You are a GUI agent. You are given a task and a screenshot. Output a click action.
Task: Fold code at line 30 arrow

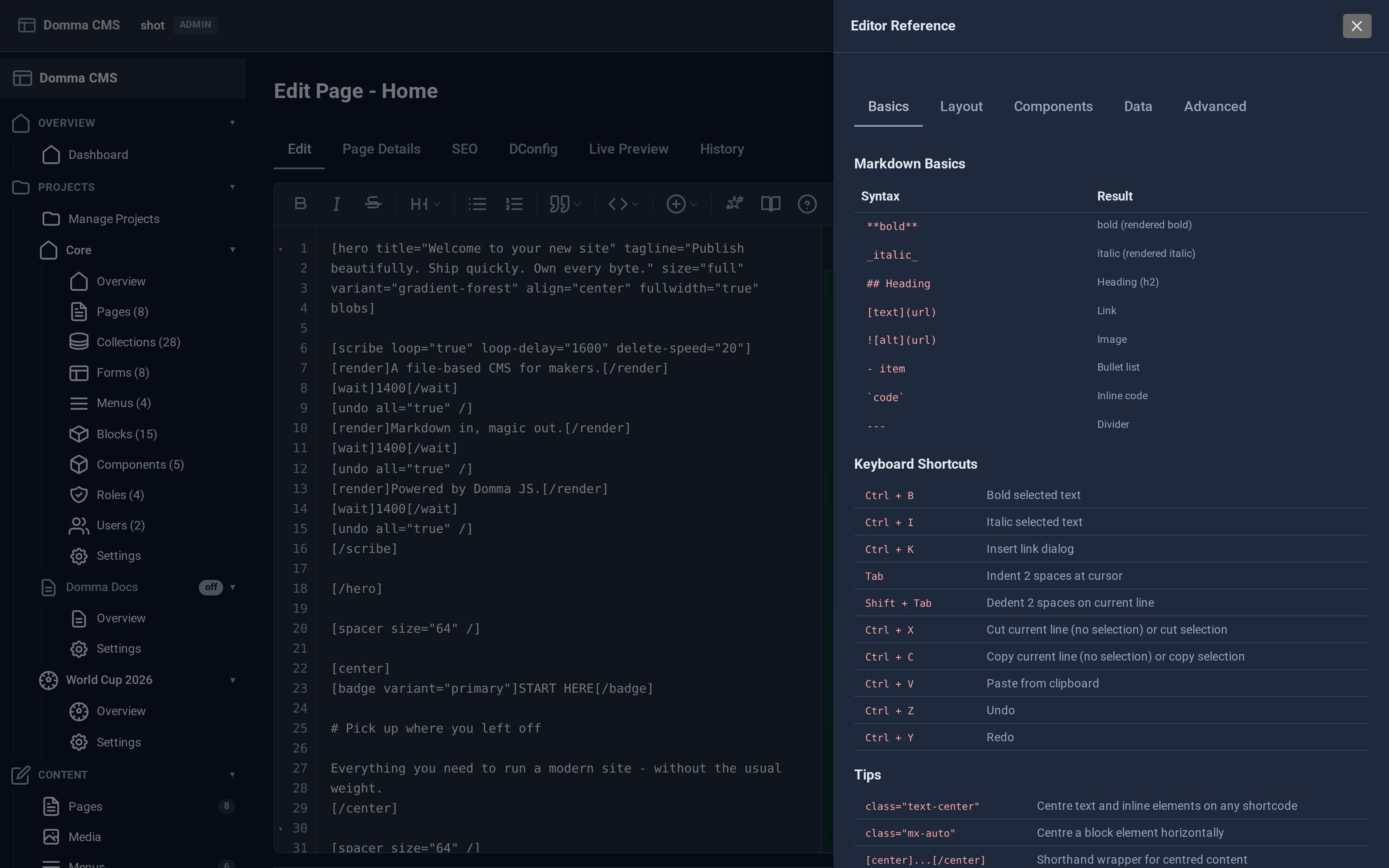coord(281,829)
